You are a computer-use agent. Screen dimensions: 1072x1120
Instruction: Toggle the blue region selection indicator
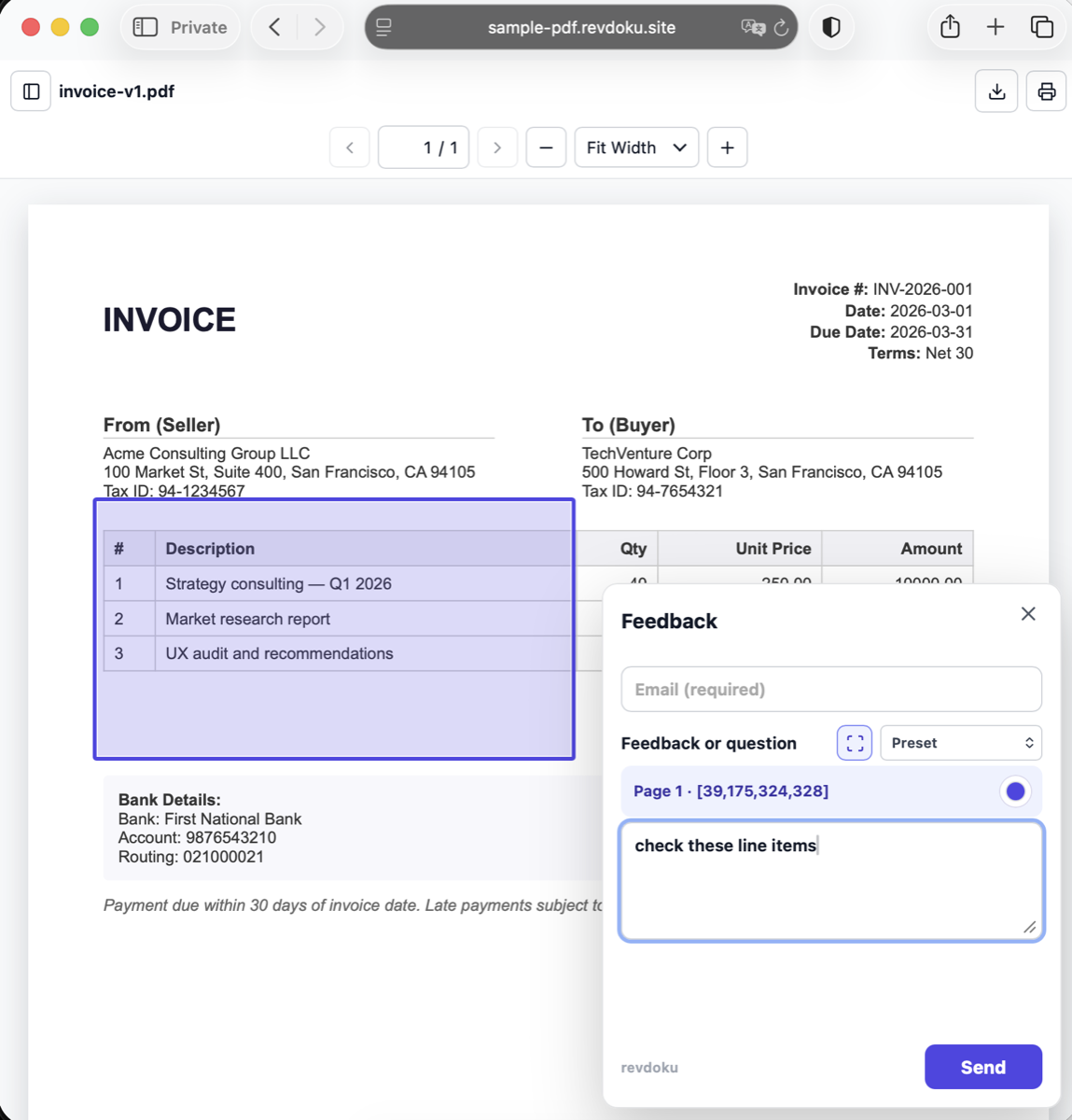[x=1015, y=791]
